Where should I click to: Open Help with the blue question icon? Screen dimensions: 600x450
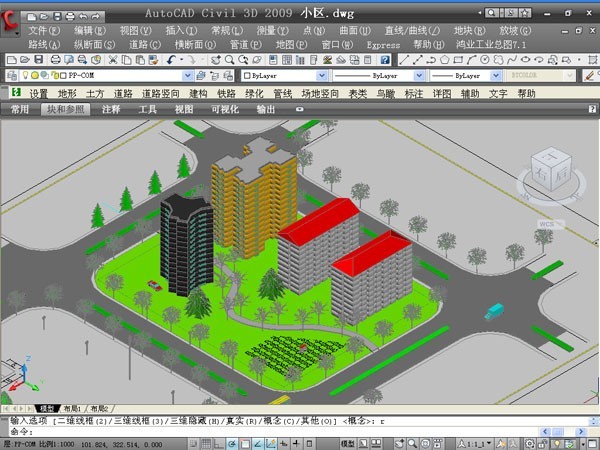385,60
